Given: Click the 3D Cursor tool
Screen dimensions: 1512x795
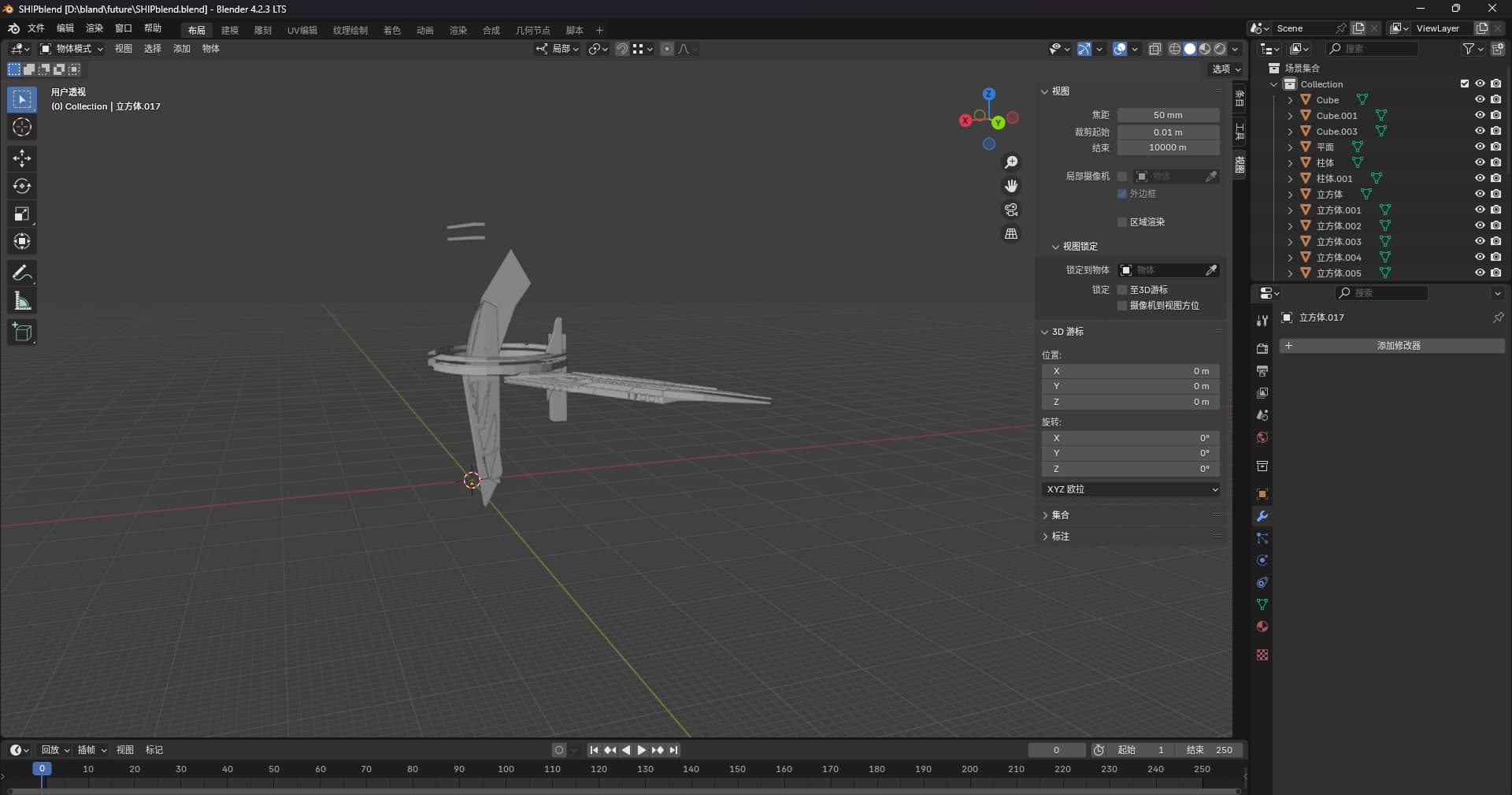Looking at the screenshot, I should [x=22, y=127].
